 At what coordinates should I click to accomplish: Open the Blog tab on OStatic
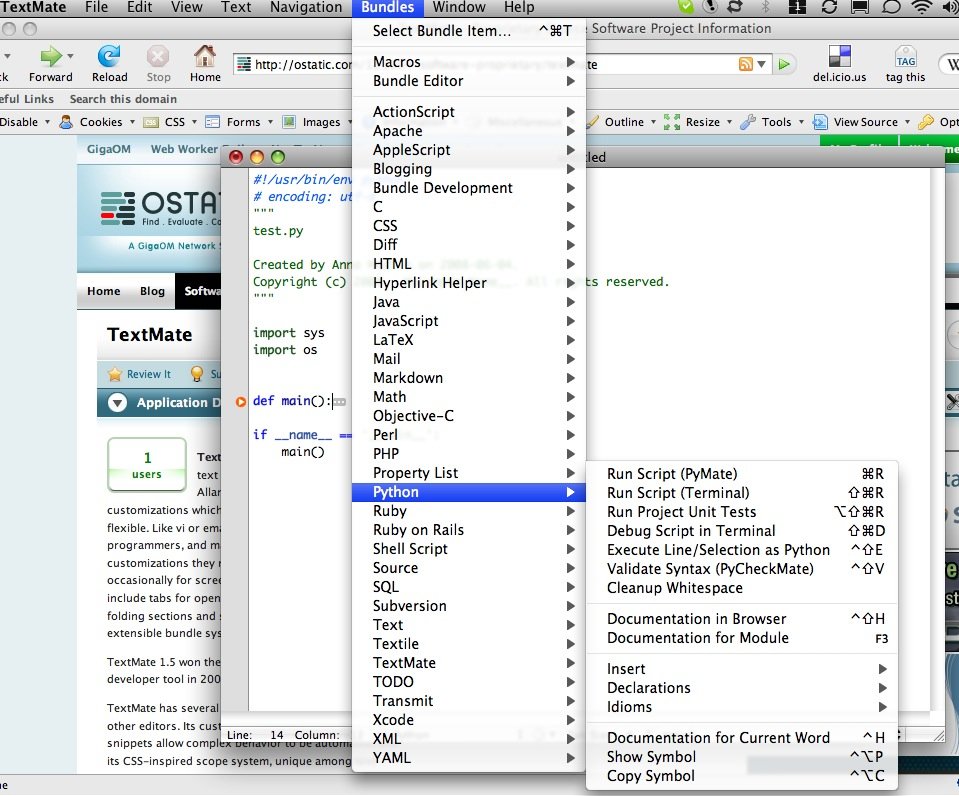(x=152, y=291)
